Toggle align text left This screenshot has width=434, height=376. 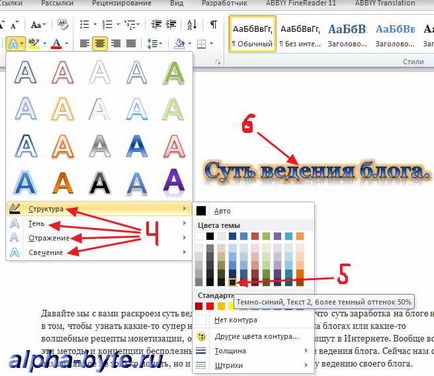click(x=85, y=43)
